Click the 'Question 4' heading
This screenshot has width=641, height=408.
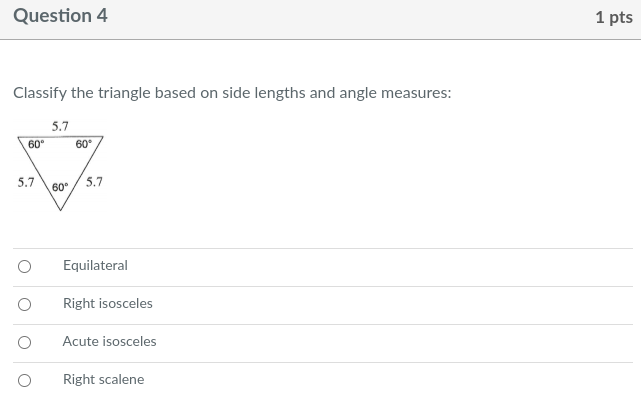pos(61,16)
